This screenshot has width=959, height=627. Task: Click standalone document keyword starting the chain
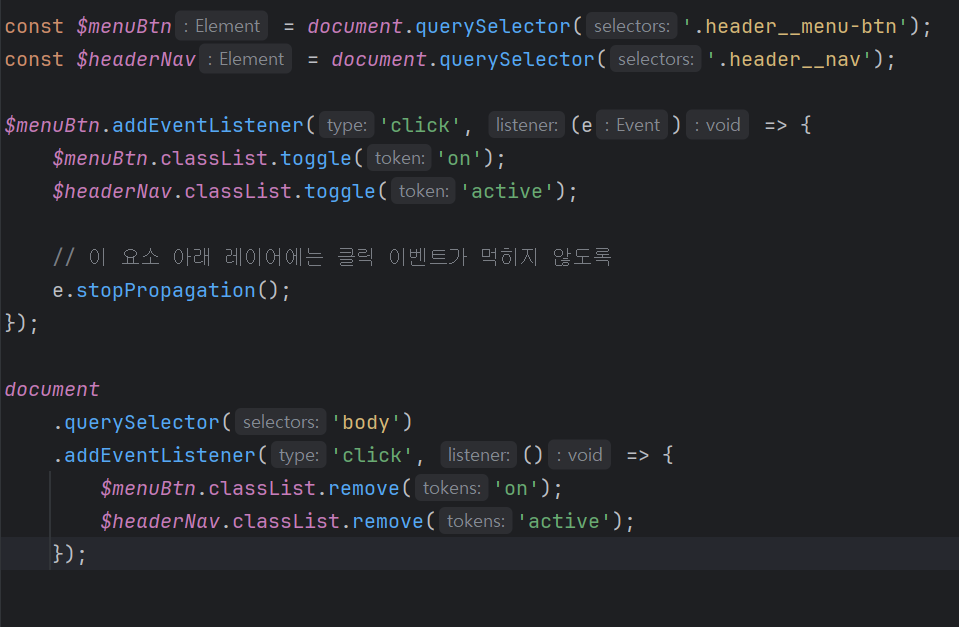click(x=52, y=389)
